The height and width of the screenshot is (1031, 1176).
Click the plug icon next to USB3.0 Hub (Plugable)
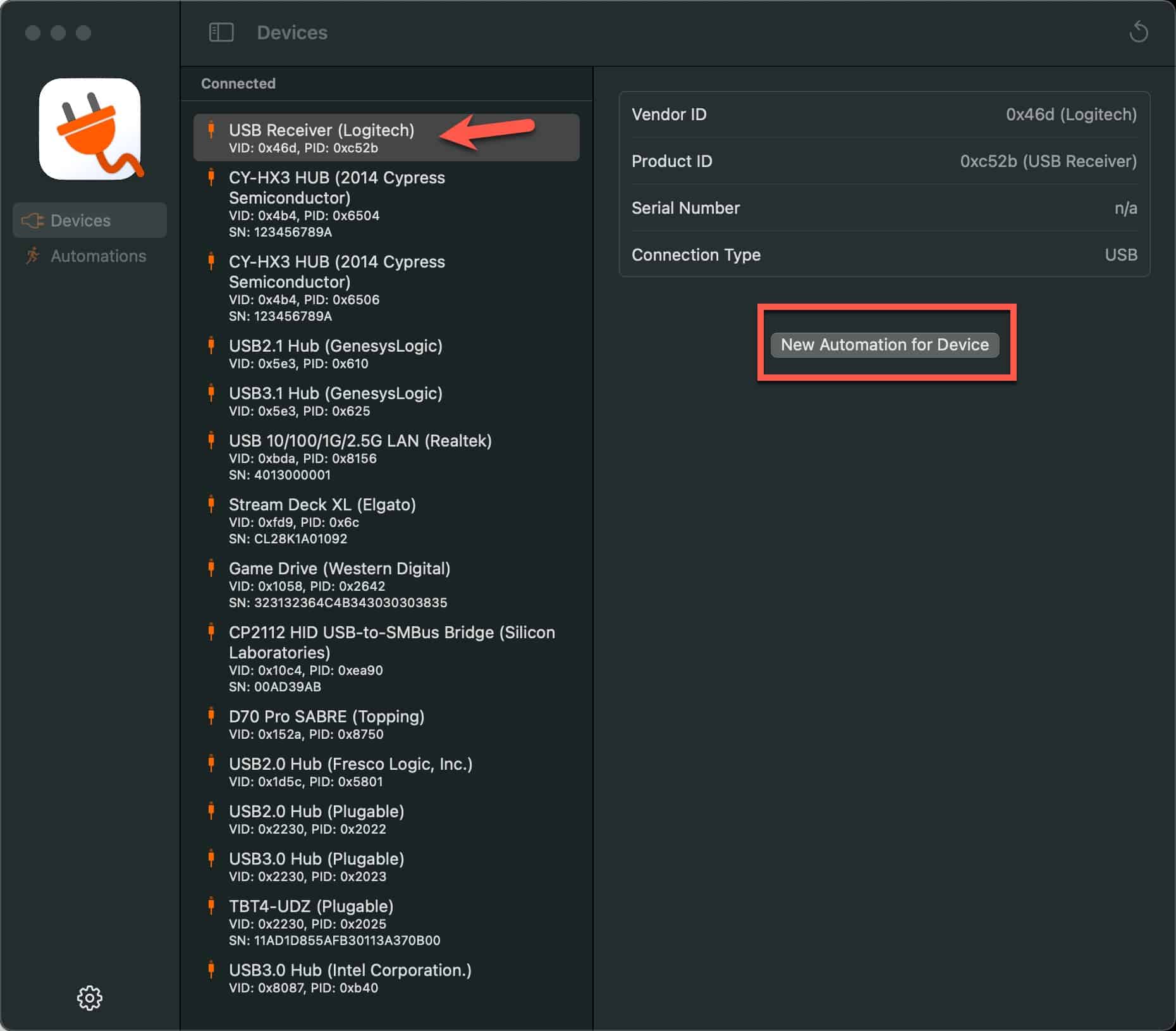211,858
